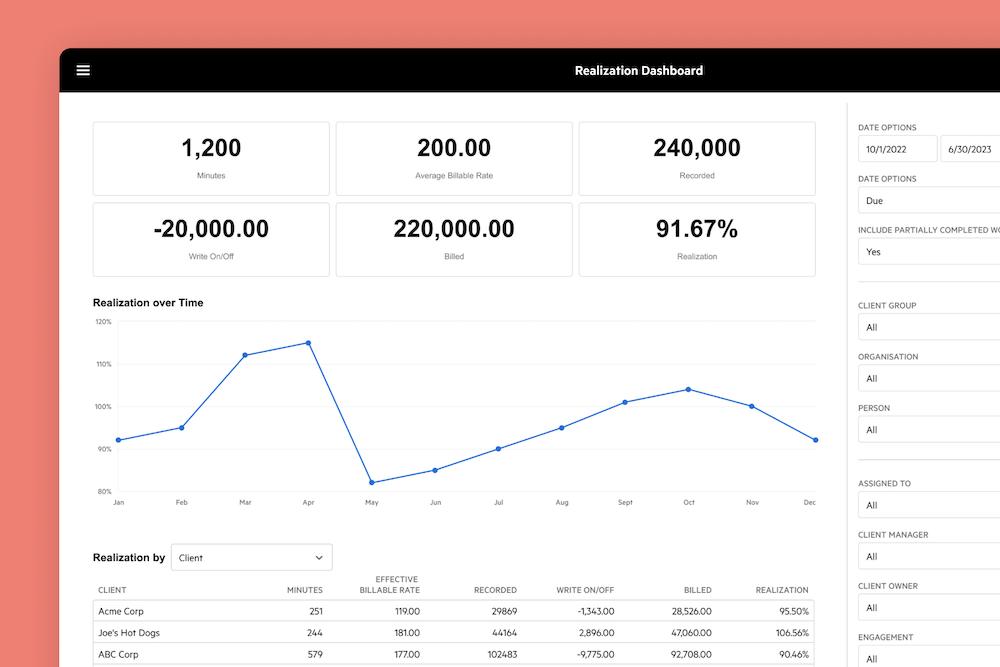1000x667 pixels.
Task: Change include partially completed work to No
Action: pos(928,251)
